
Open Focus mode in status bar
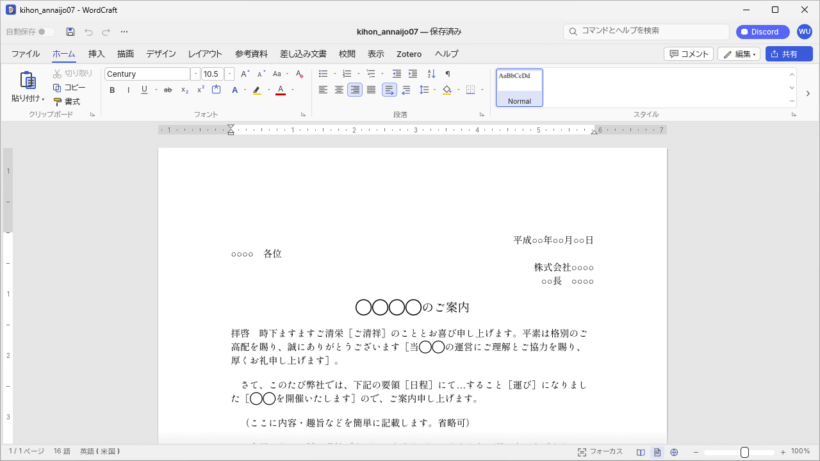coord(600,452)
